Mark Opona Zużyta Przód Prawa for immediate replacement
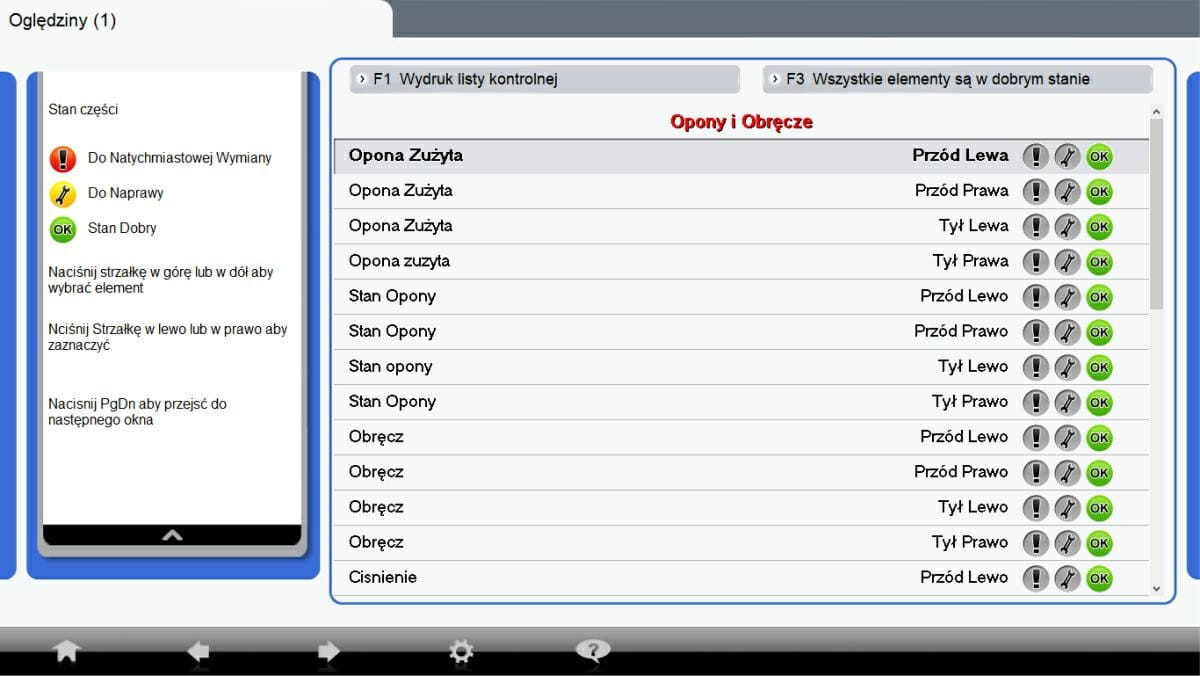 point(1036,191)
